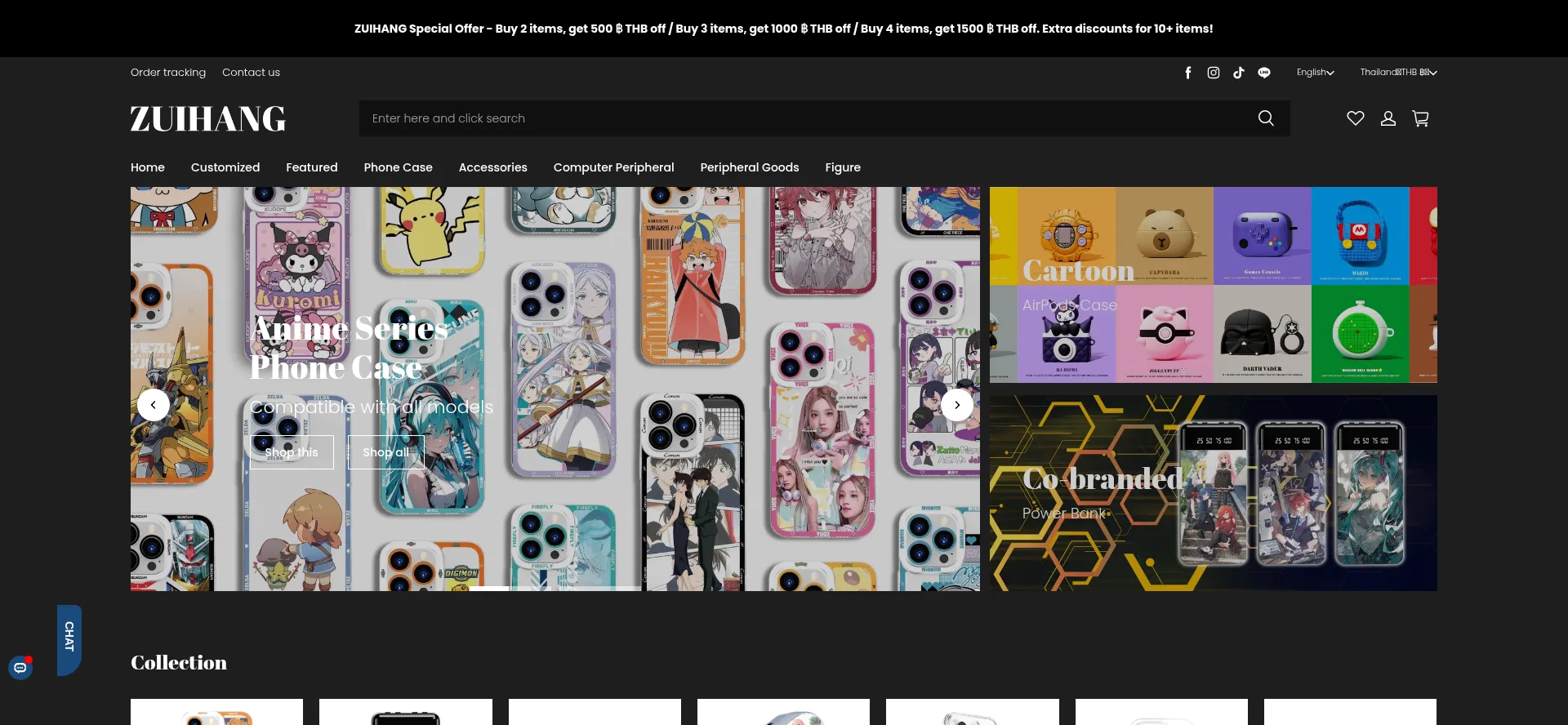Open the round chat bubble icon
This screenshot has height=725, width=1568.
click(20, 668)
